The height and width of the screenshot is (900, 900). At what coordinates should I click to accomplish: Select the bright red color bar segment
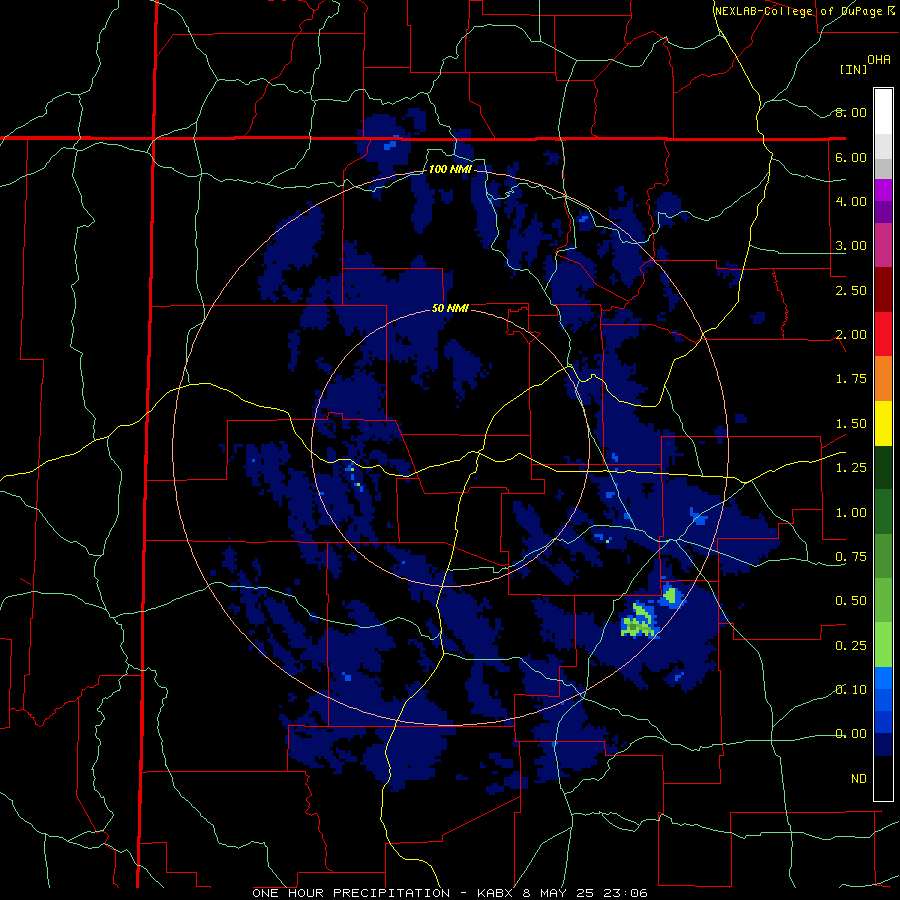click(883, 334)
